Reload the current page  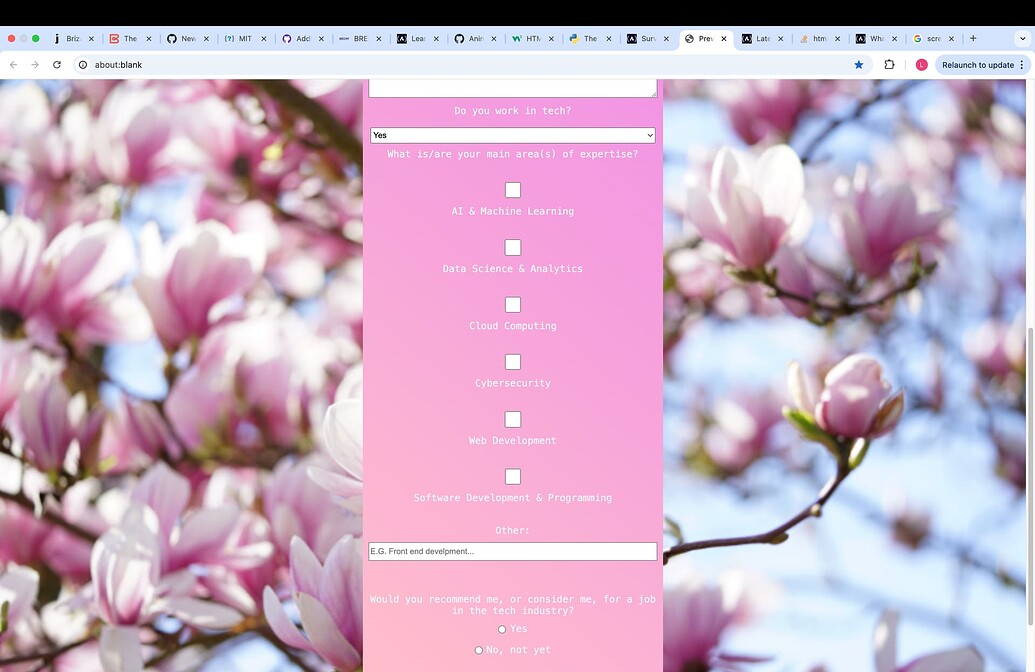57,64
